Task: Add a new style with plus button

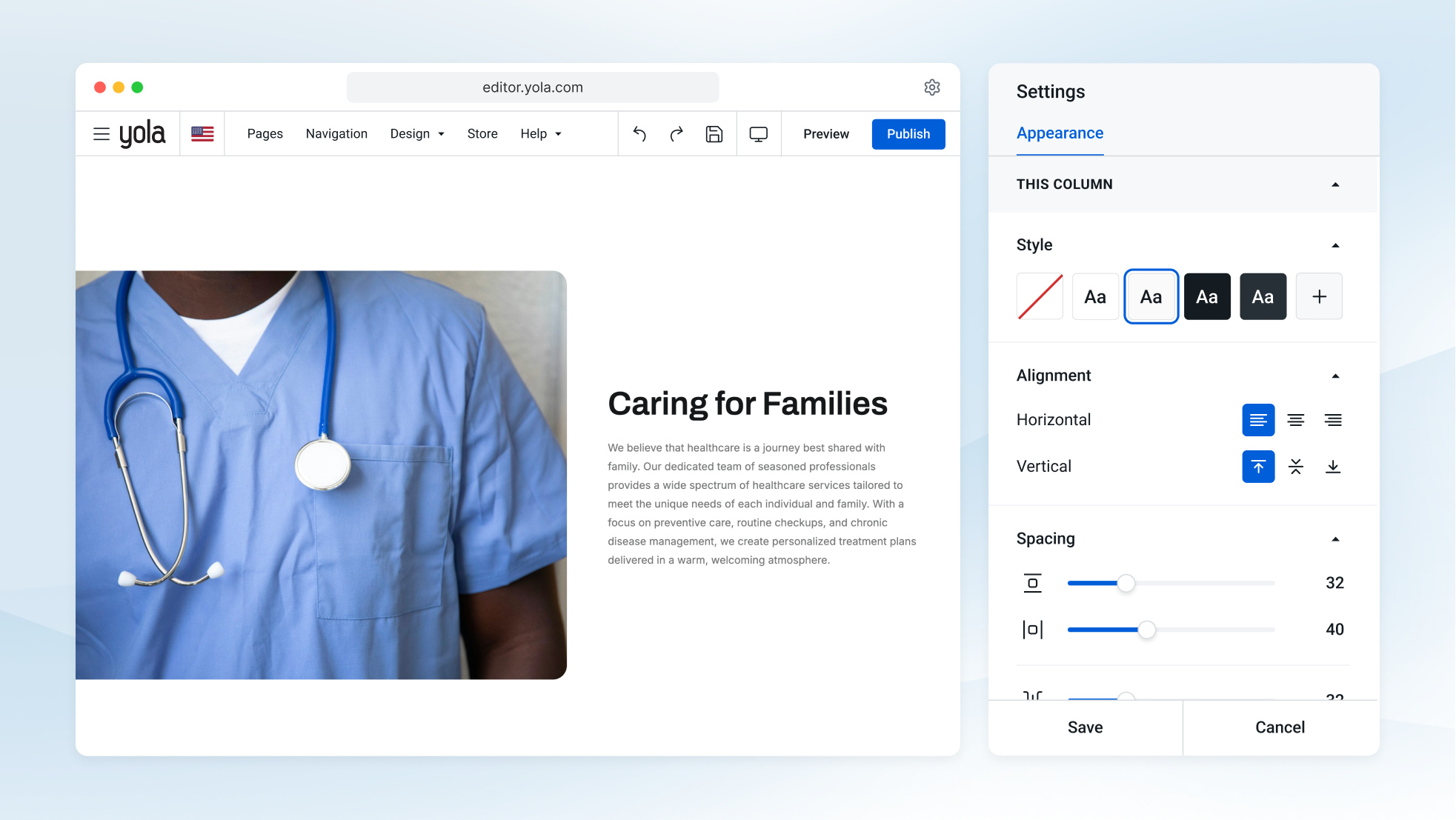Action: pos(1319,296)
